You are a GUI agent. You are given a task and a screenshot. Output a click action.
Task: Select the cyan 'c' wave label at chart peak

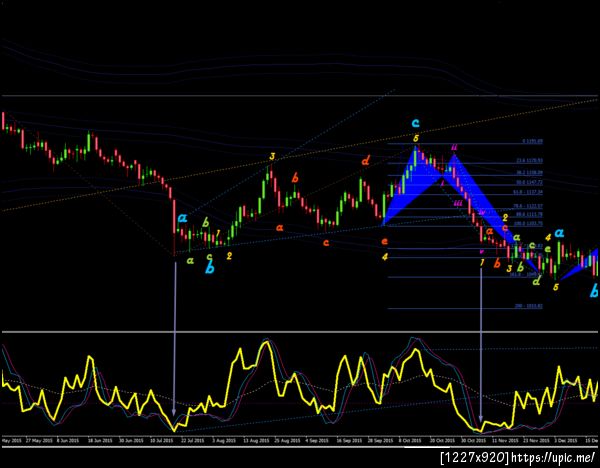(416, 123)
